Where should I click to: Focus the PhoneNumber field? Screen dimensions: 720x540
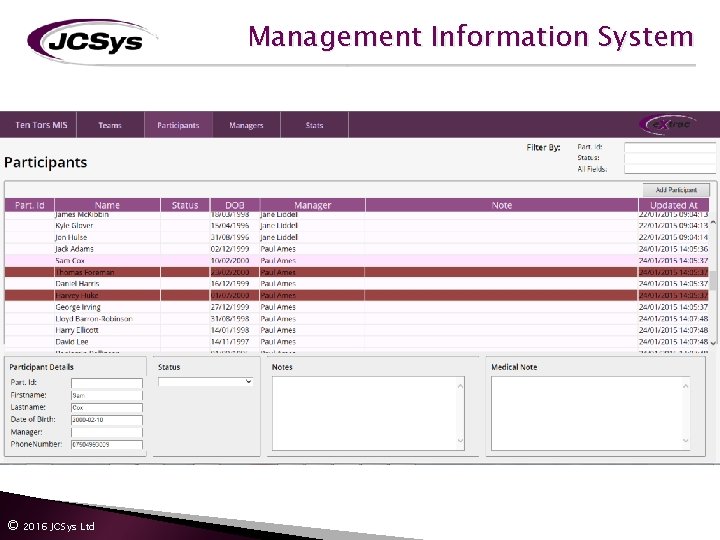[107, 444]
